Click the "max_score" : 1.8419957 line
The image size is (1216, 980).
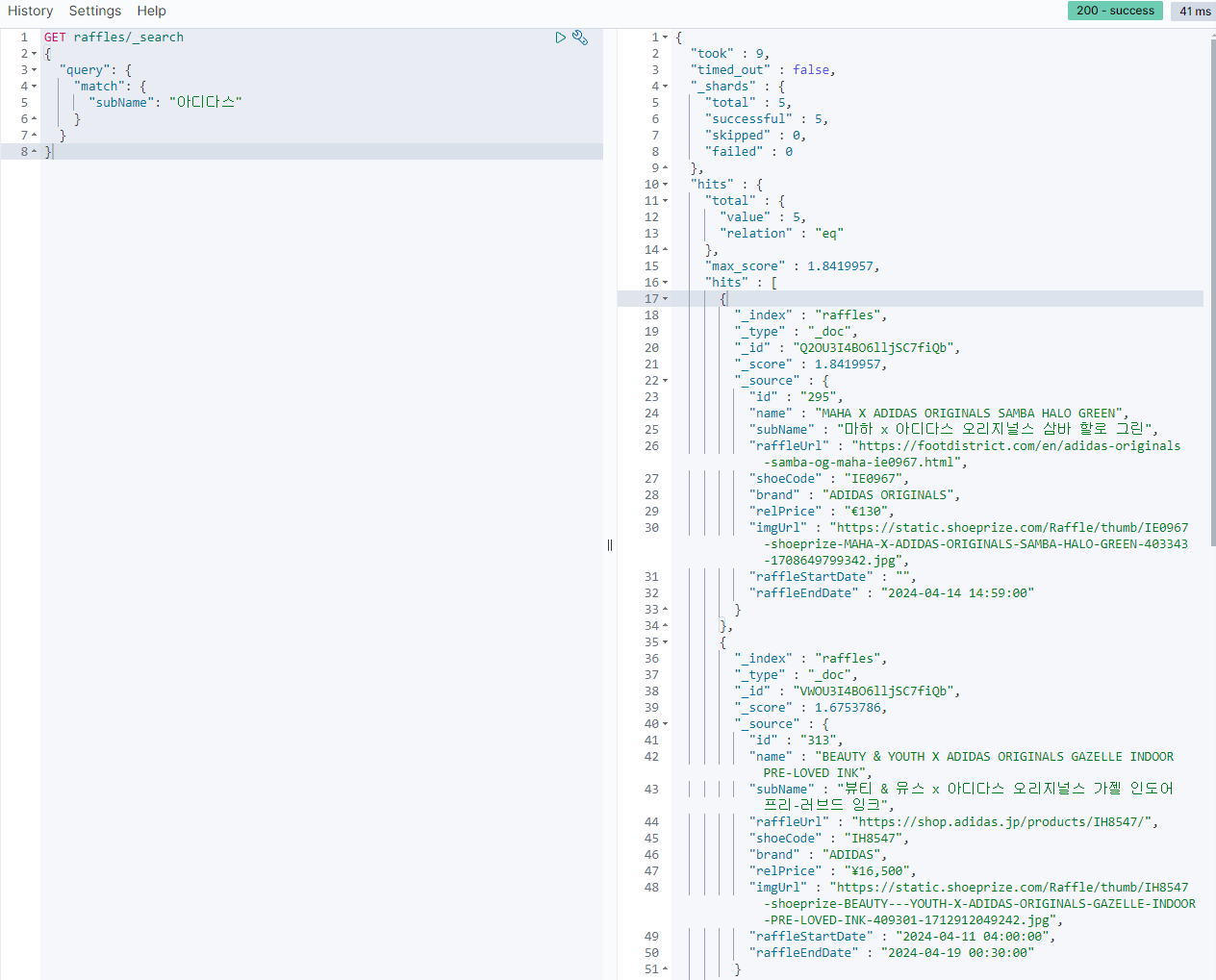coord(793,266)
